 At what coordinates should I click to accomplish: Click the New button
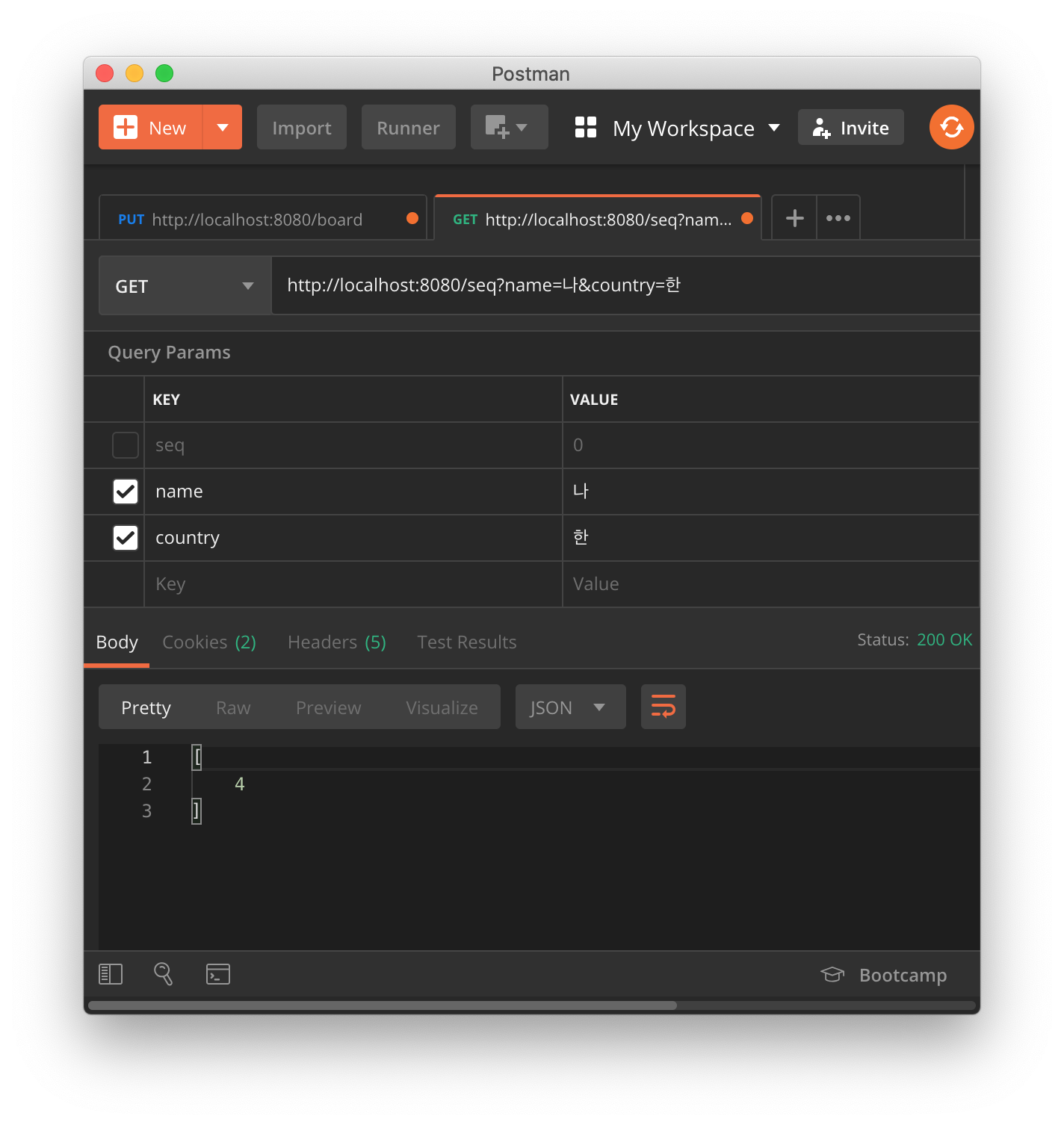tap(151, 127)
